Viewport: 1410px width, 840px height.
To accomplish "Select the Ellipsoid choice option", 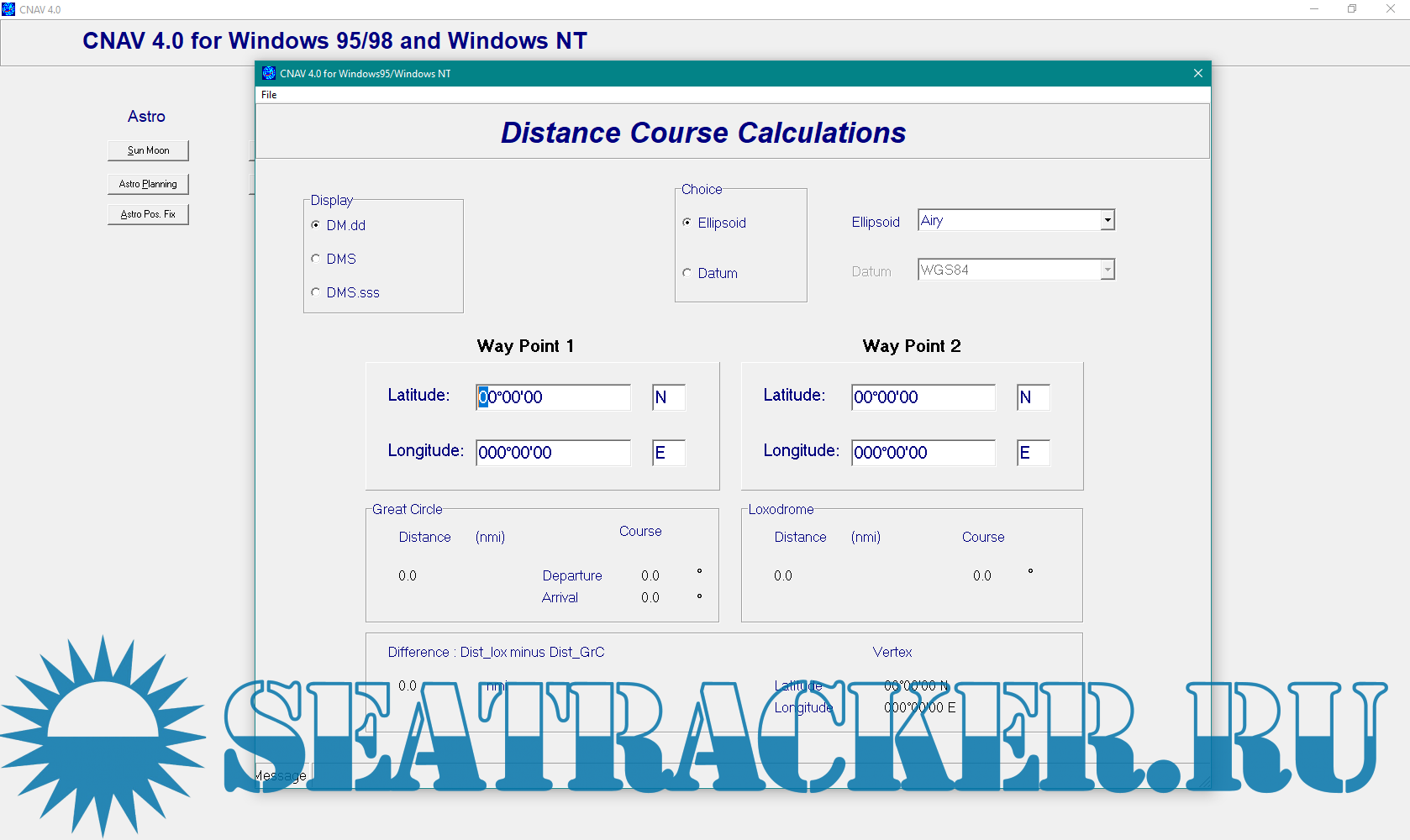I will [687, 223].
